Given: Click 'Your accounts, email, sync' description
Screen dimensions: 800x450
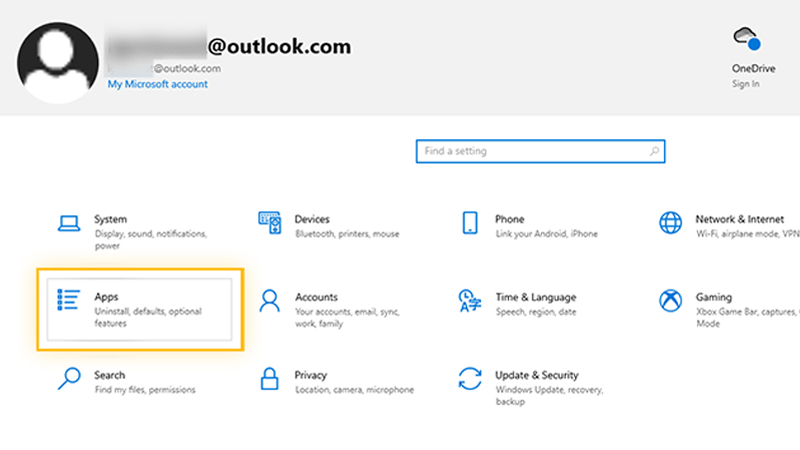Looking at the screenshot, I should point(347,317).
